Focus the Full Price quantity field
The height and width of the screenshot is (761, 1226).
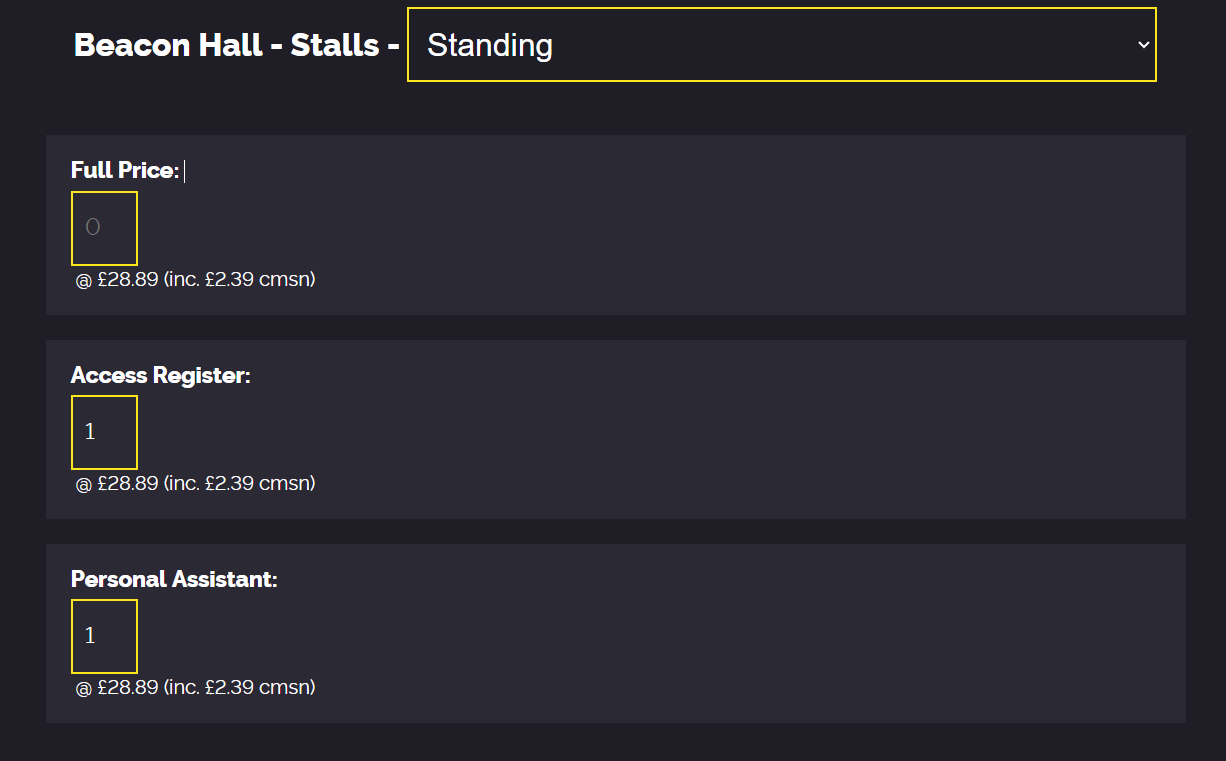point(104,228)
